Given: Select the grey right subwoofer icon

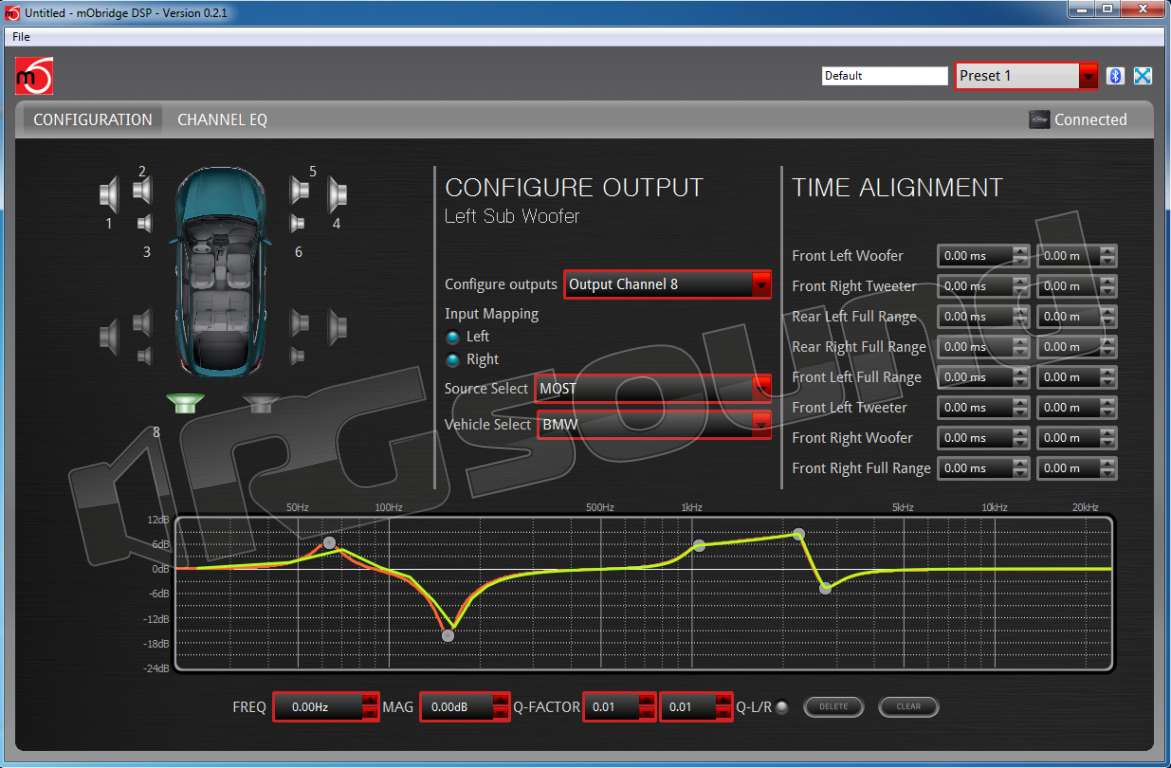Looking at the screenshot, I should click(x=261, y=403).
